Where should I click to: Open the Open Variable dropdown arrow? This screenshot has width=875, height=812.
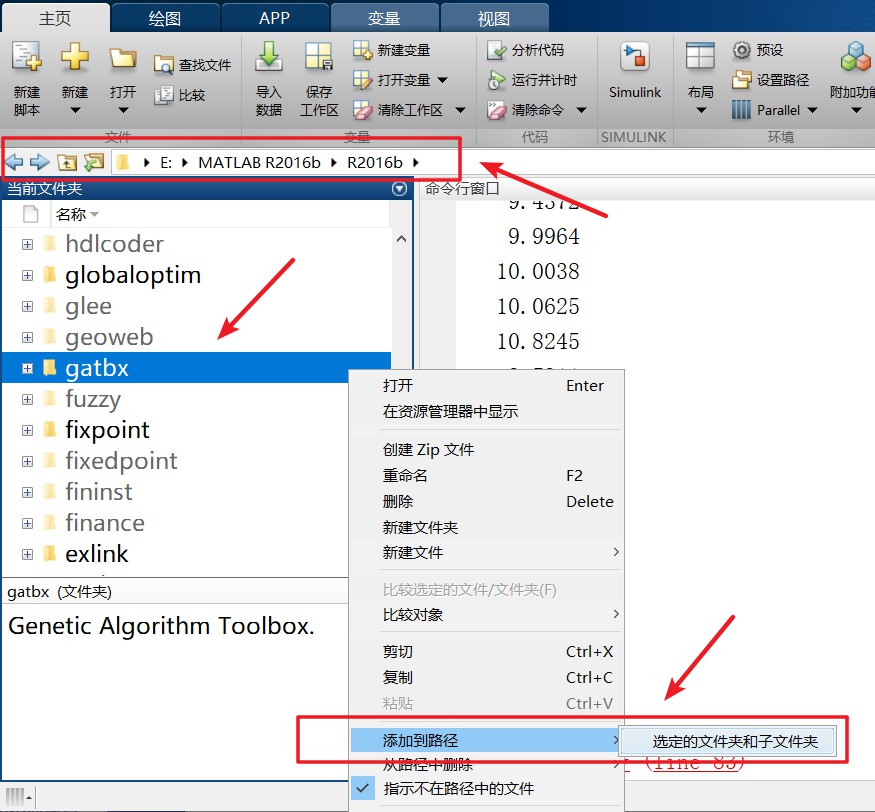pyautogui.click(x=442, y=80)
